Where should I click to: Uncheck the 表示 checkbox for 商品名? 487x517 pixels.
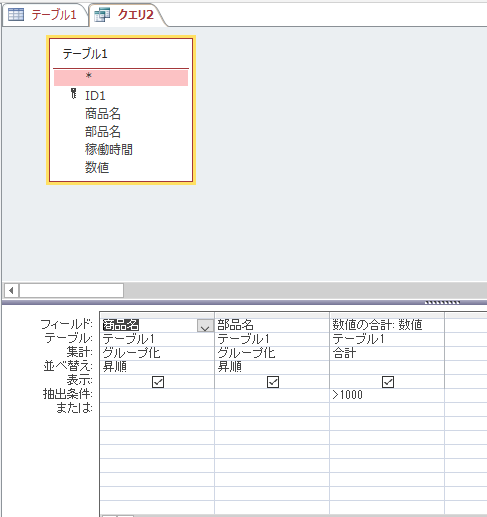[158, 382]
